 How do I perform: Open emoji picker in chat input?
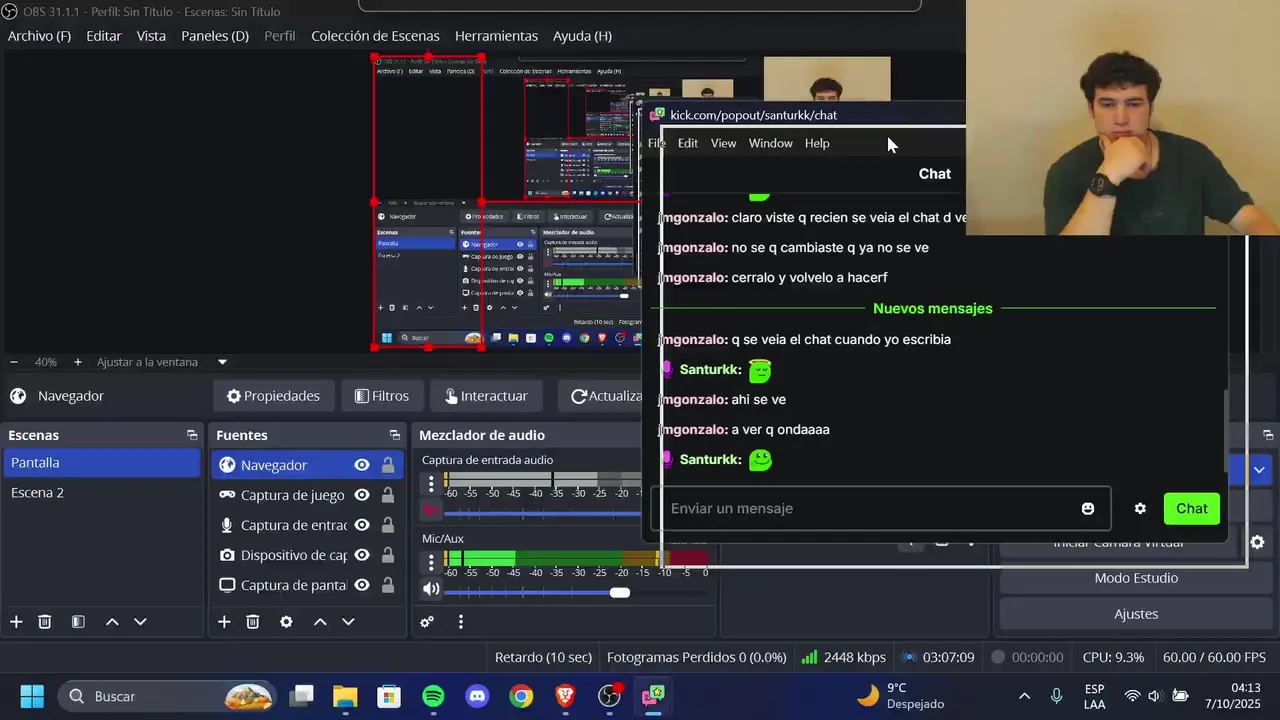[x=1088, y=508]
